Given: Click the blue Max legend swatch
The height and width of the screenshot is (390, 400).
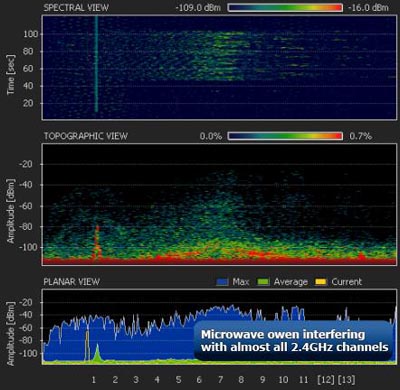Looking at the screenshot, I should coord(222,282).
